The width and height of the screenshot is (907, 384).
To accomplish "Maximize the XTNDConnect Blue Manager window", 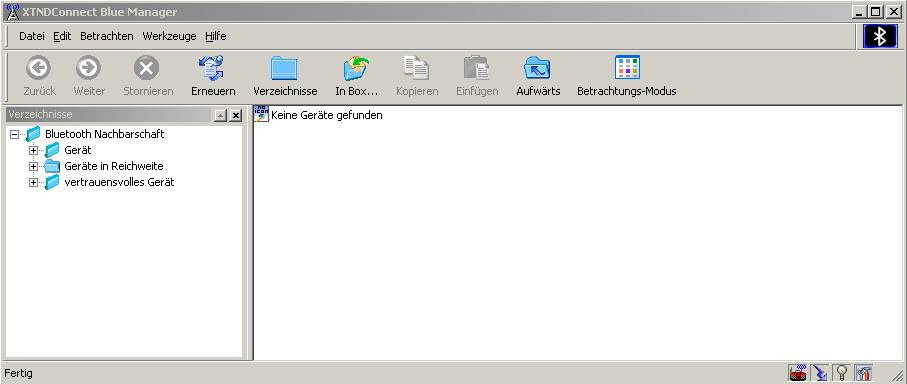I will tap(876, 12).
